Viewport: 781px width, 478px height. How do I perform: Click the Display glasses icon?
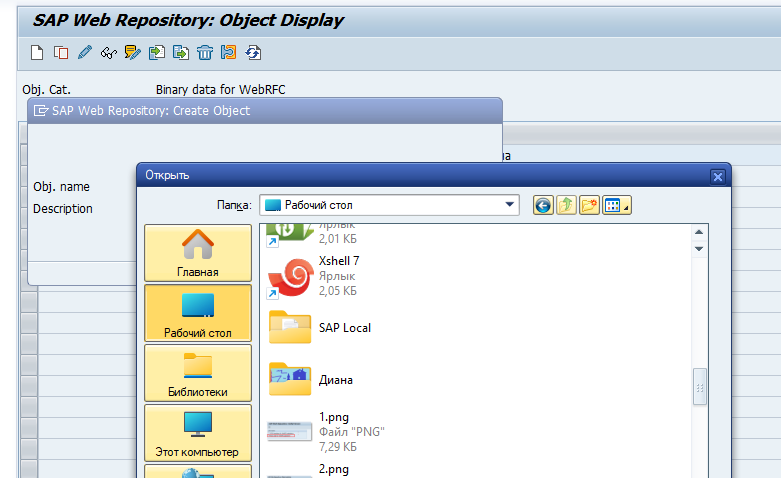109,52
